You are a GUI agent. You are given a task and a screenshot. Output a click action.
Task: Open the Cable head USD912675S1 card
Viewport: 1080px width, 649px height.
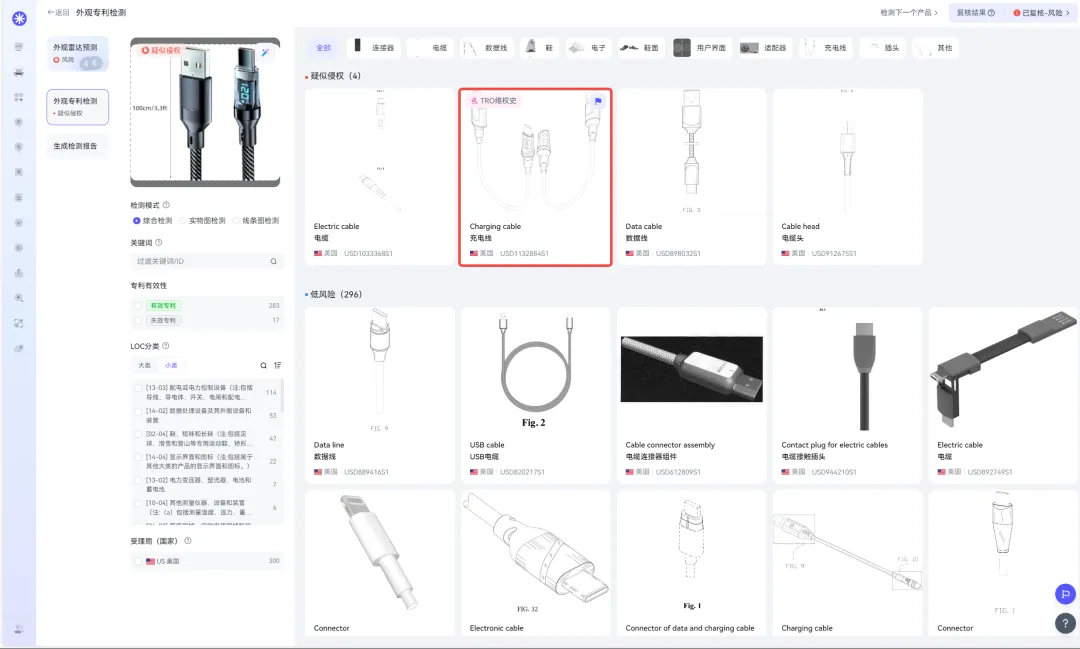(x=847, y=176)
